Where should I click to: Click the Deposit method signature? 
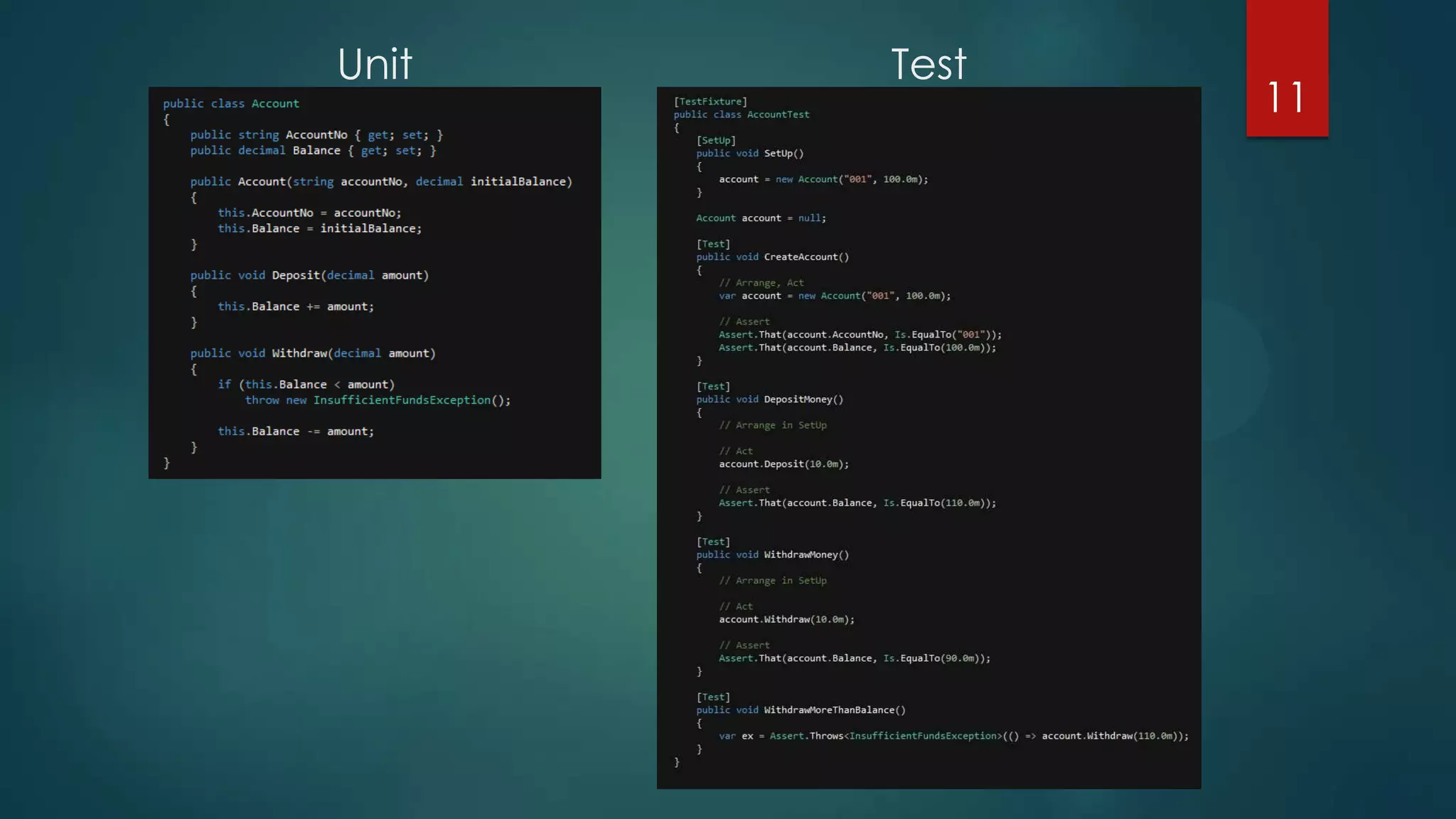pos(309,275)
